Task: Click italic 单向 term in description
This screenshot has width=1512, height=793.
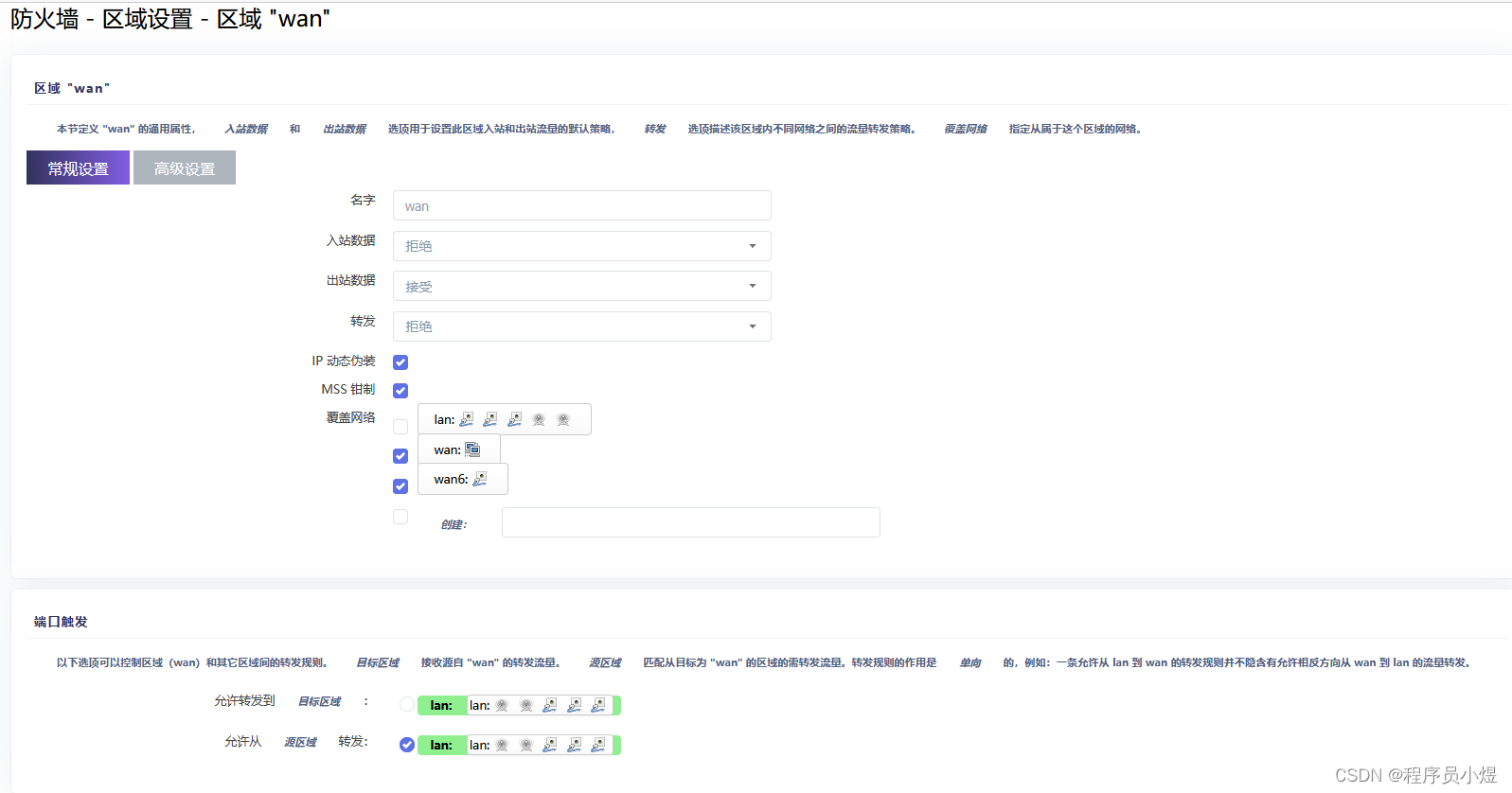Action: click(970, 662)
